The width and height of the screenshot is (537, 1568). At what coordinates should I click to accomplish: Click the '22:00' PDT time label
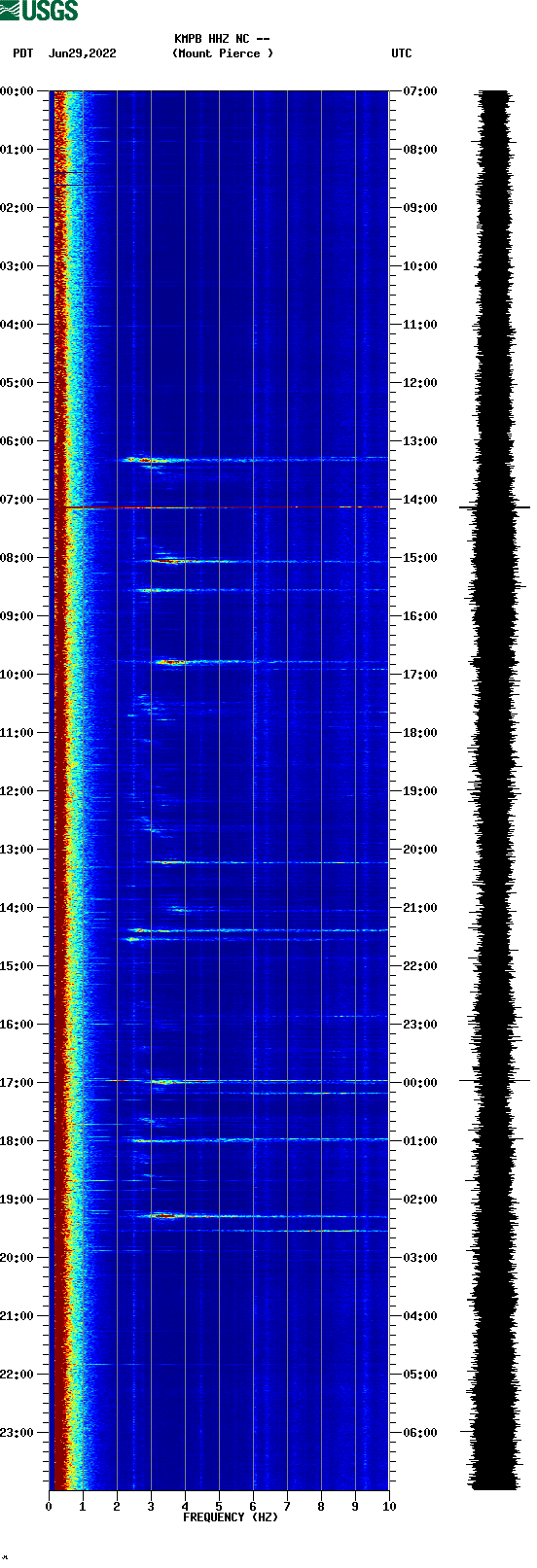coord(18,1375)
